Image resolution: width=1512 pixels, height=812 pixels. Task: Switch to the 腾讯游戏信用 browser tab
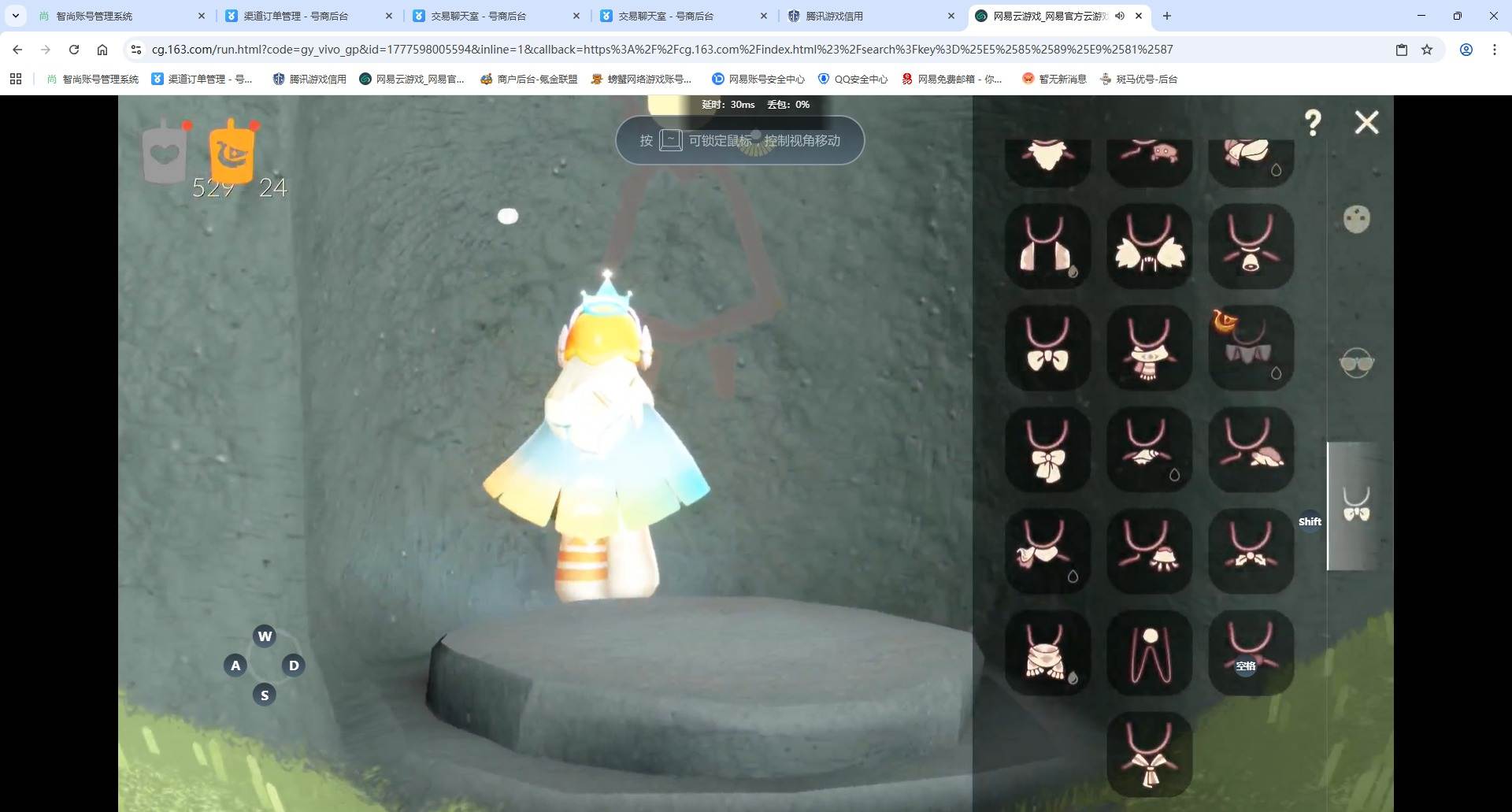[x=869, y=16]
